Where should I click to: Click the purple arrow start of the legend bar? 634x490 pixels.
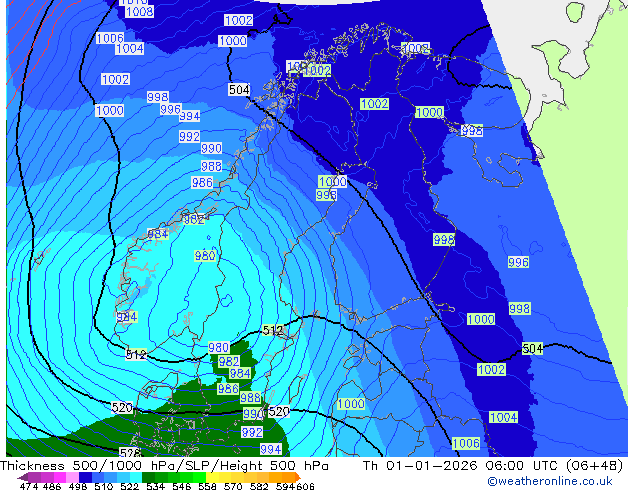point(22,477)
